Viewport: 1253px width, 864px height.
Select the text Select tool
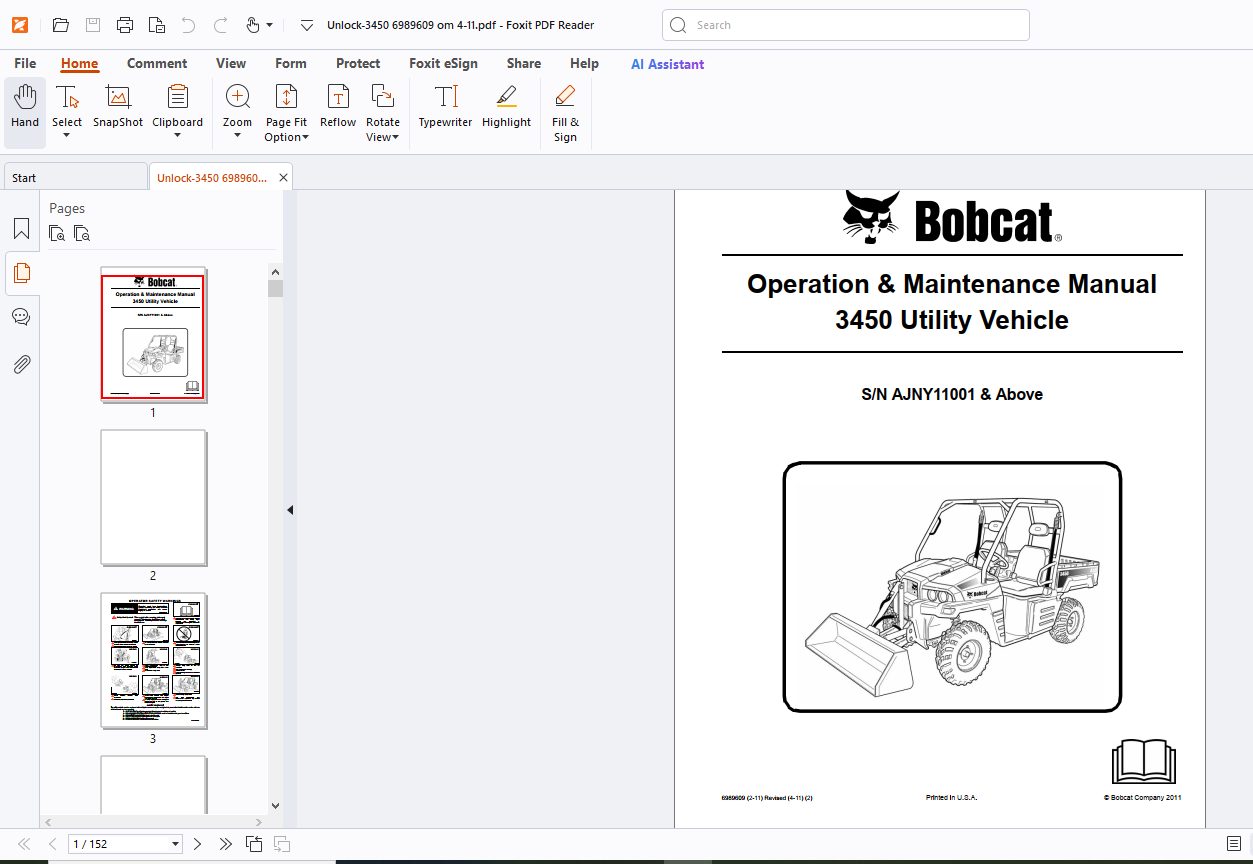67,105
